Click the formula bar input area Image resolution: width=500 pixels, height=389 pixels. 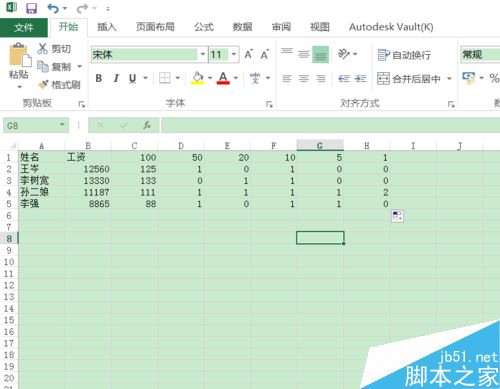(330, 125)
